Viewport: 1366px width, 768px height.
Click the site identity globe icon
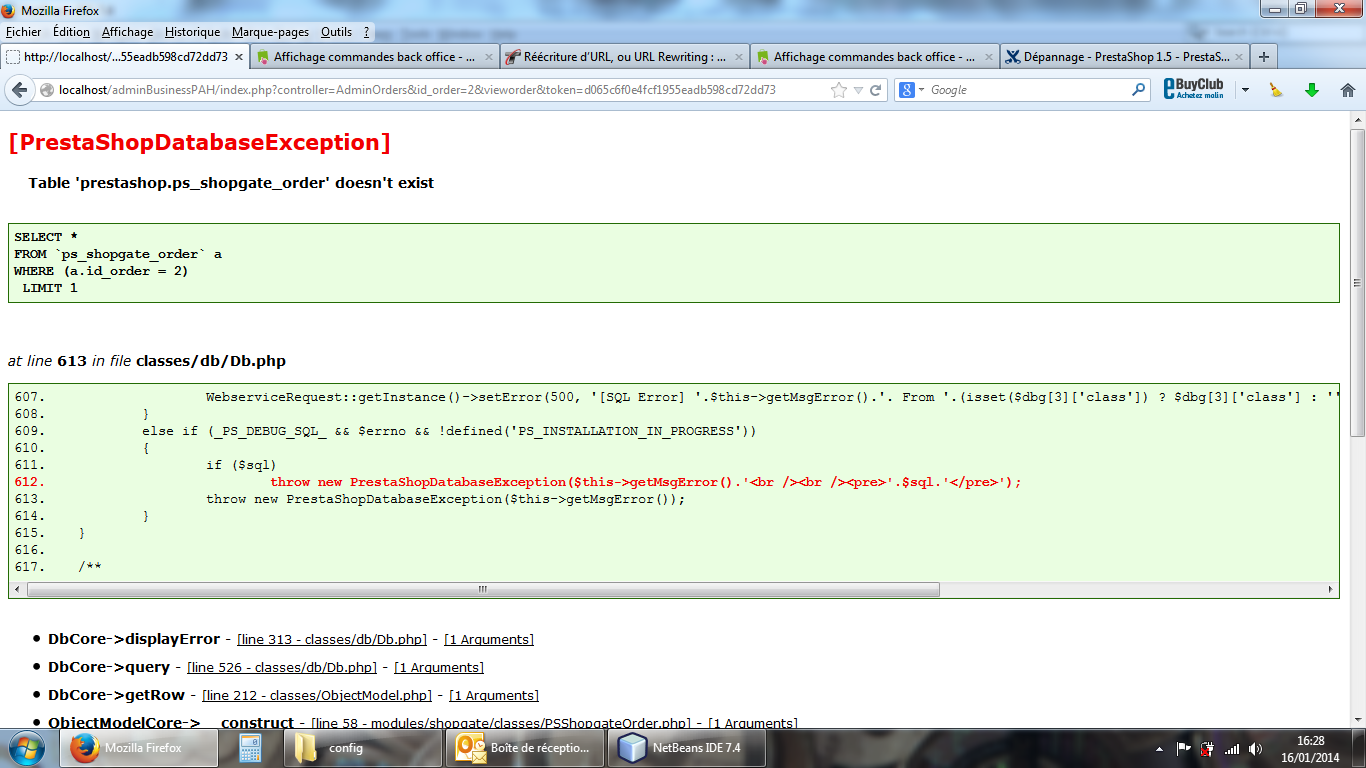[46, 90]
